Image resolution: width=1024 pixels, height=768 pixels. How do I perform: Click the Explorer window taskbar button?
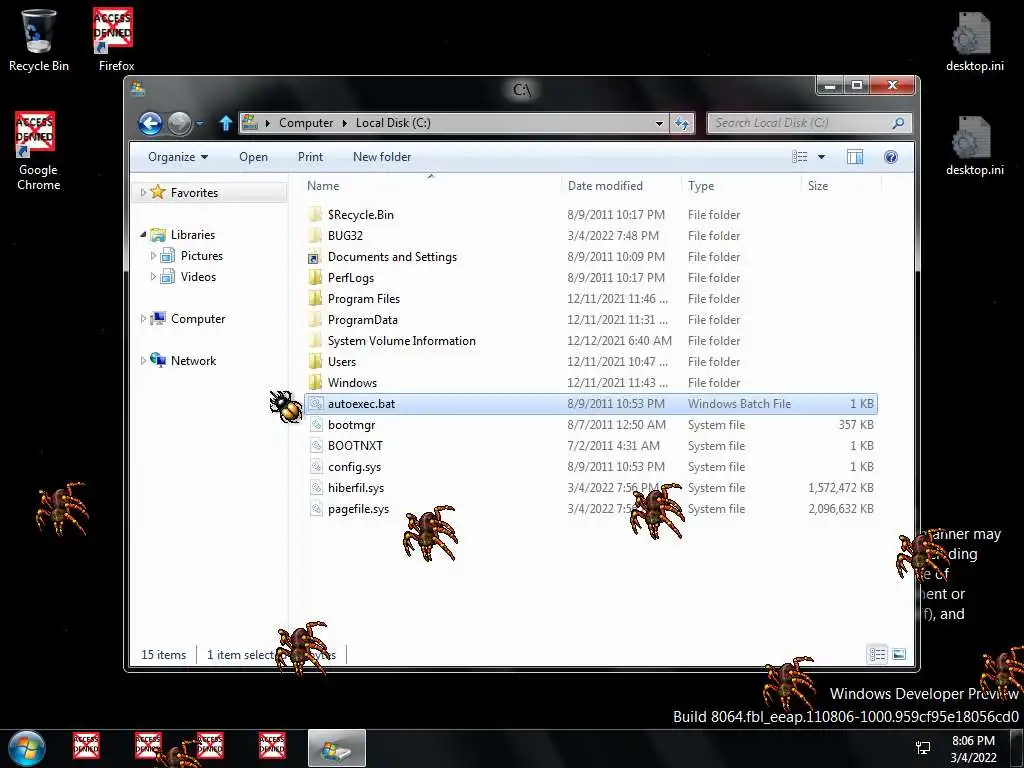click(336, 748)
